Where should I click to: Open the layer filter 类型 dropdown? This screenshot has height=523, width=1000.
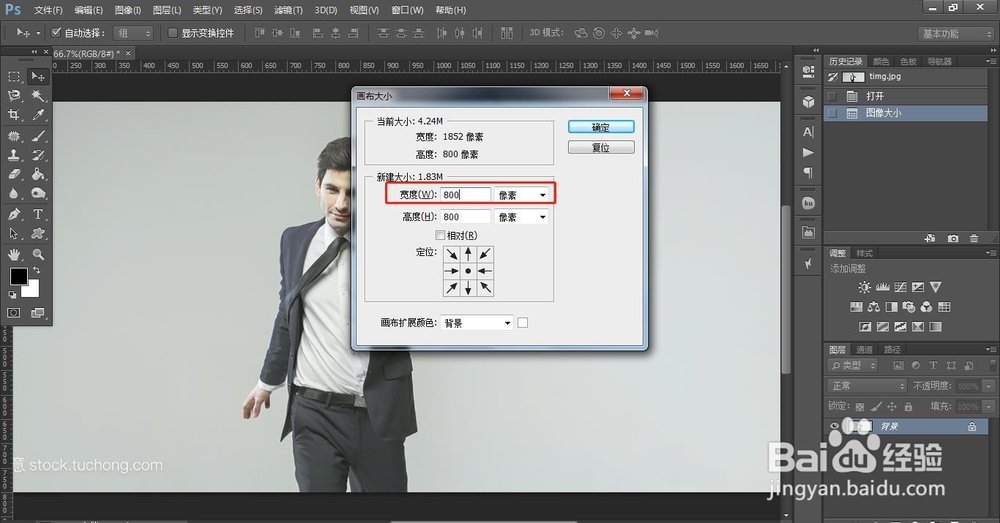[x=853, y=365]
